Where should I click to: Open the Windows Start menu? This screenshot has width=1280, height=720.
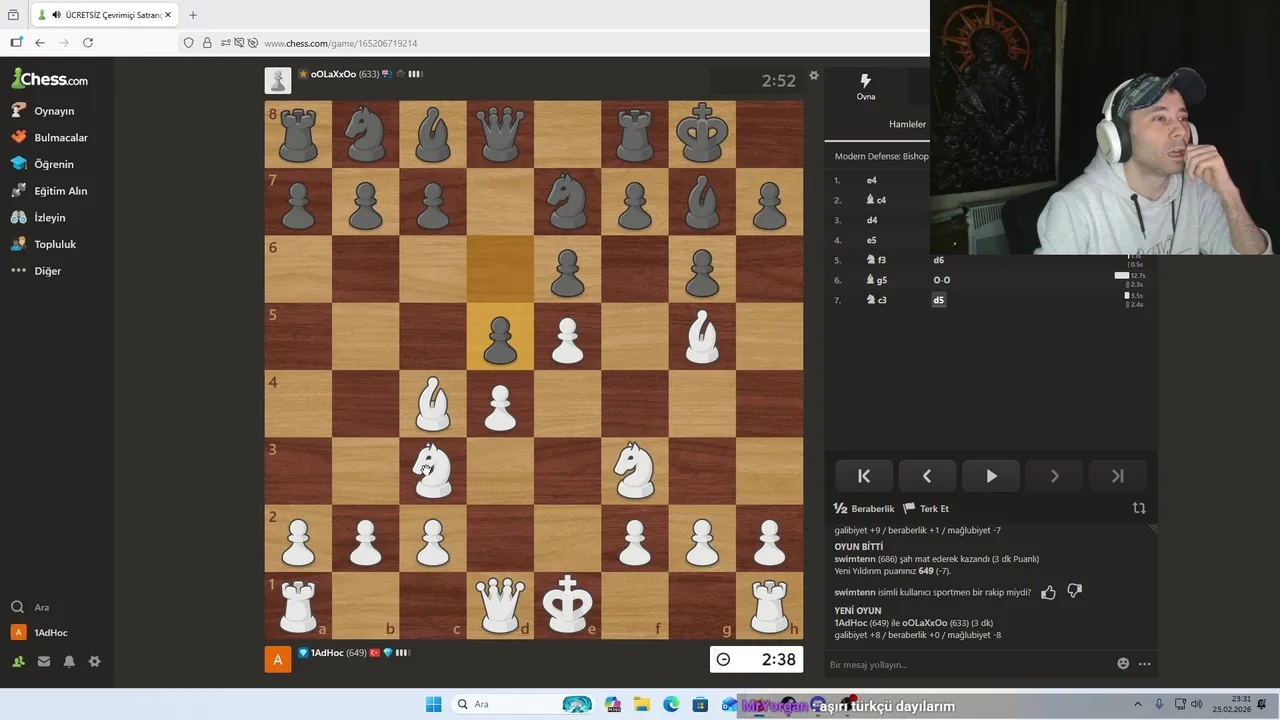(433, 705)
